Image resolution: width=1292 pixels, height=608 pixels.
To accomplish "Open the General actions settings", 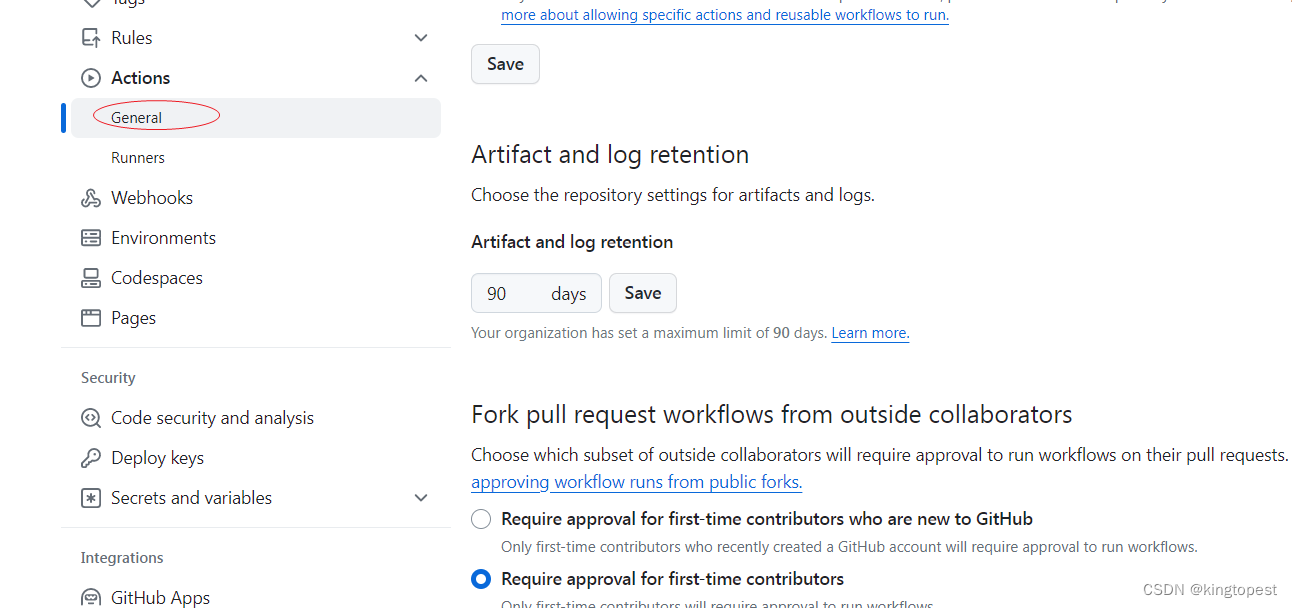I will pyautogui.click(x=137, y=118).
